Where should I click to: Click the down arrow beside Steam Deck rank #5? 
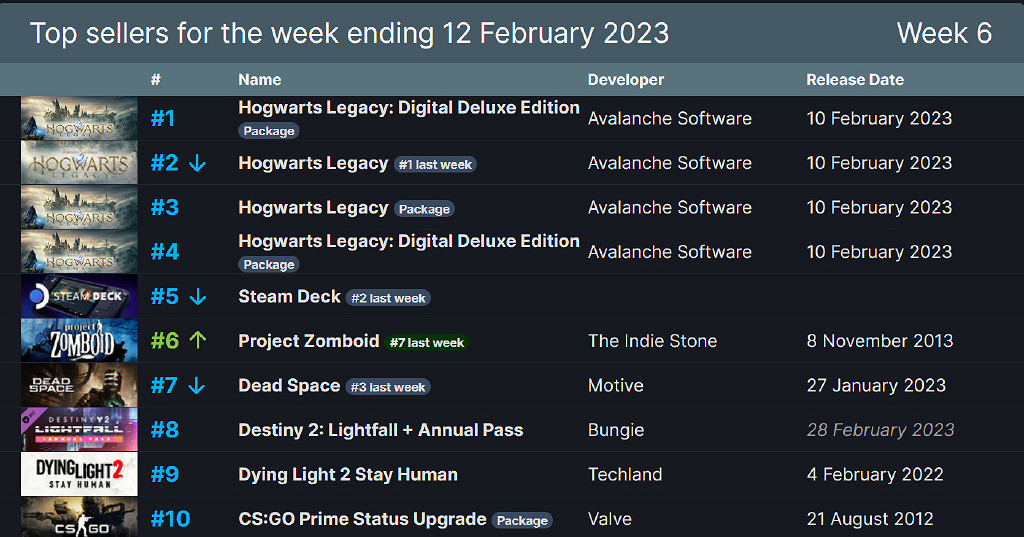click(x=197, y=297)
